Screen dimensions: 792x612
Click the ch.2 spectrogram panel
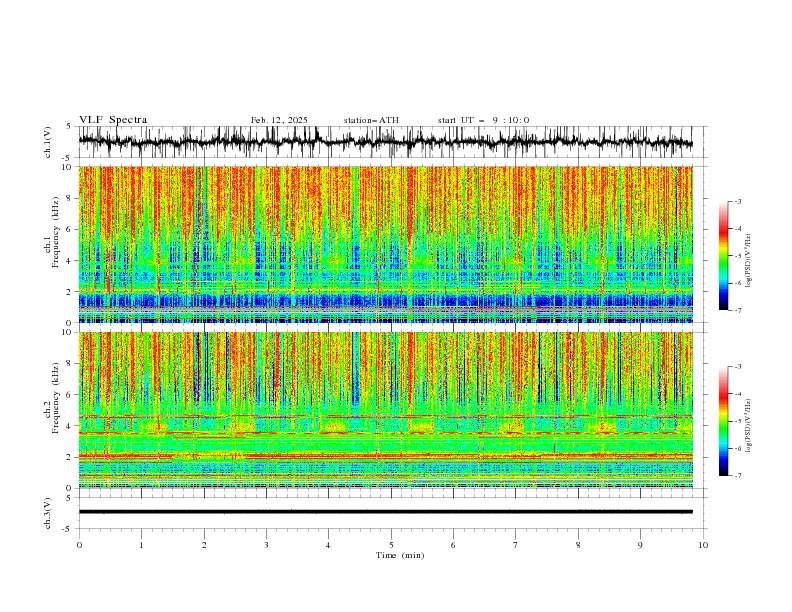385,410
